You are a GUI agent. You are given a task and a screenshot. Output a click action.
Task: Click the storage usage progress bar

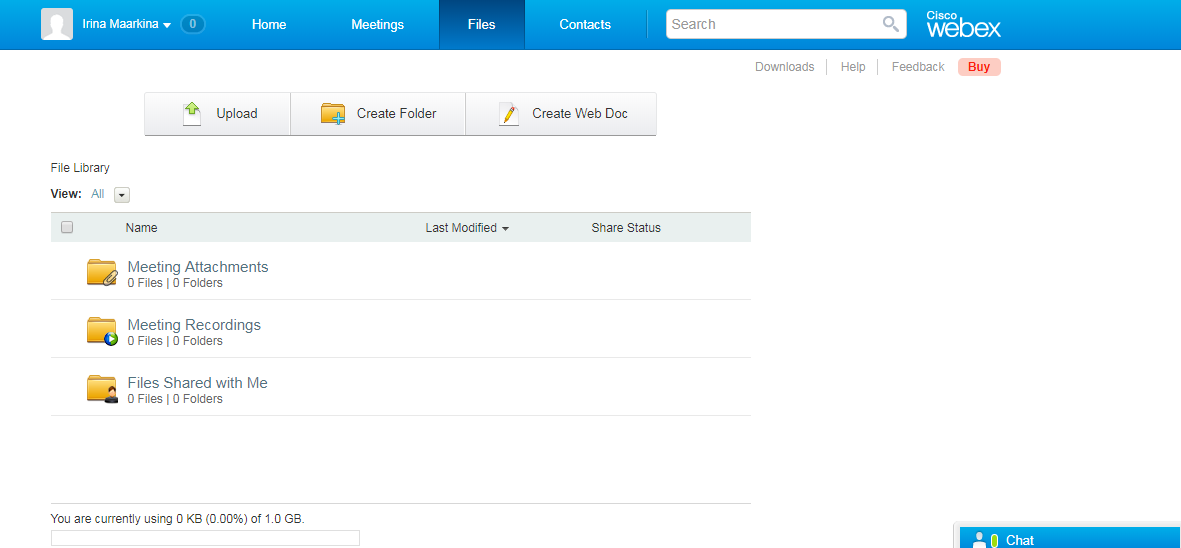click(205, 538)
